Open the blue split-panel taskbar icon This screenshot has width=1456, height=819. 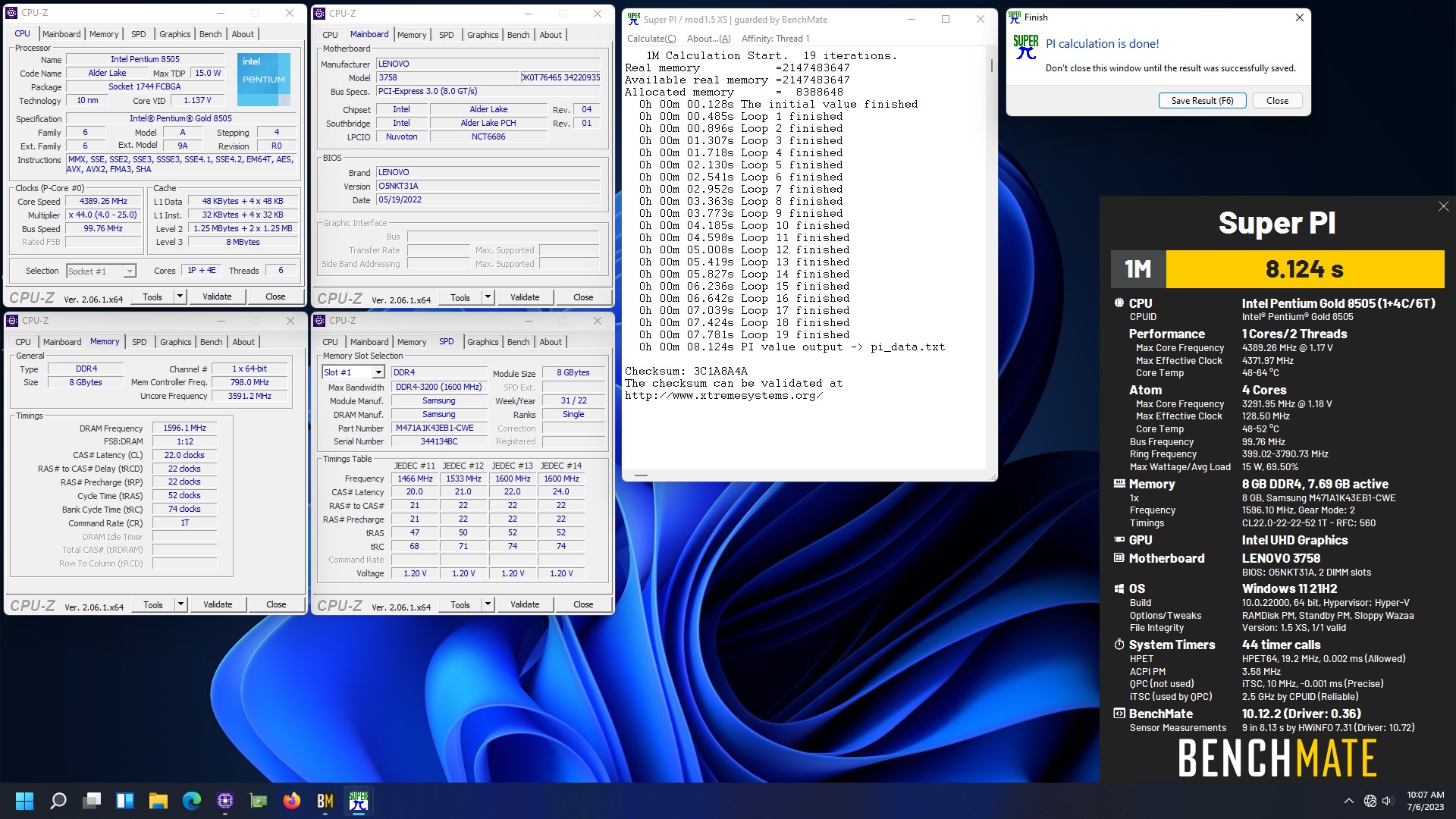(125, 801)
